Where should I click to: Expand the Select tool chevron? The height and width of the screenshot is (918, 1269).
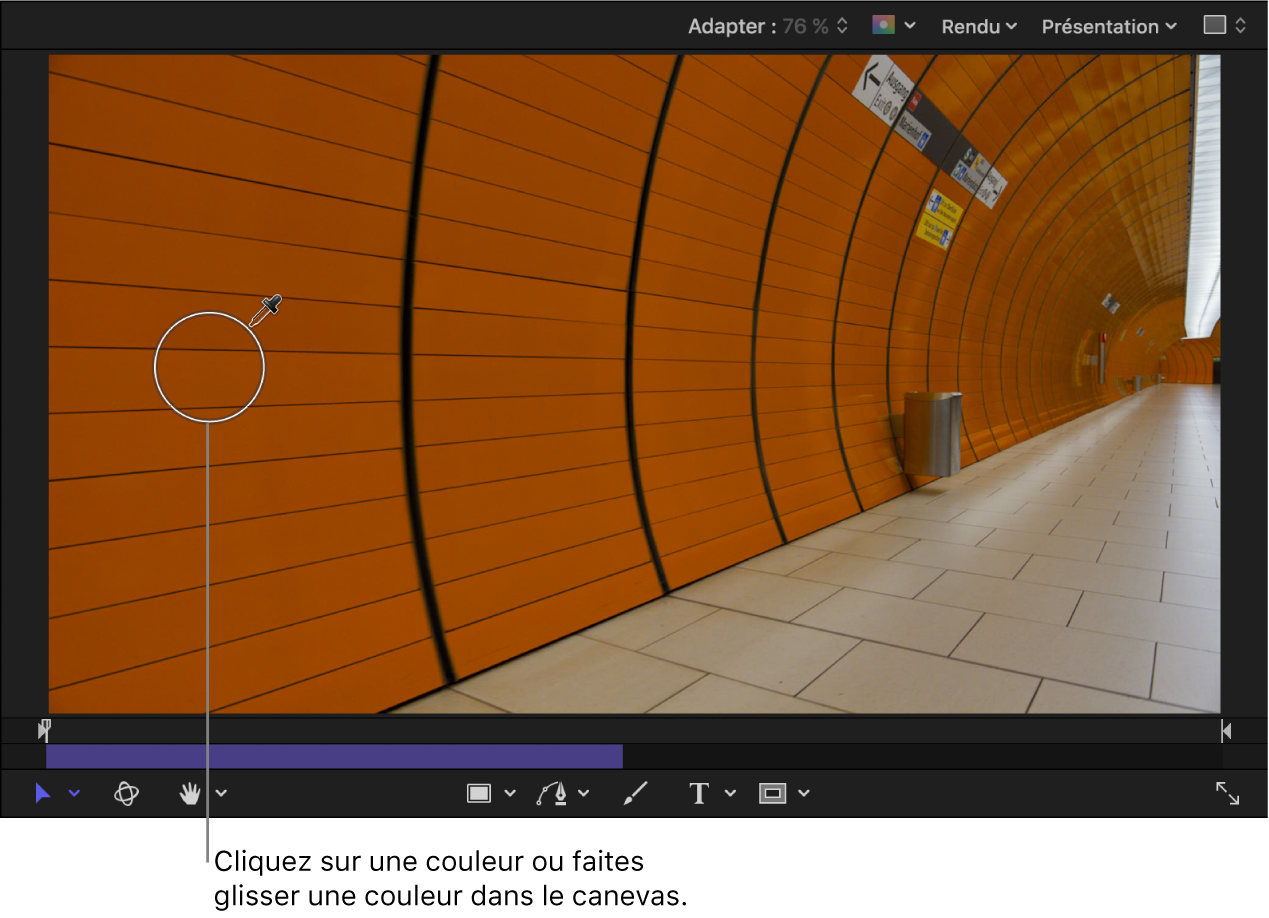[x=74, y=793]
